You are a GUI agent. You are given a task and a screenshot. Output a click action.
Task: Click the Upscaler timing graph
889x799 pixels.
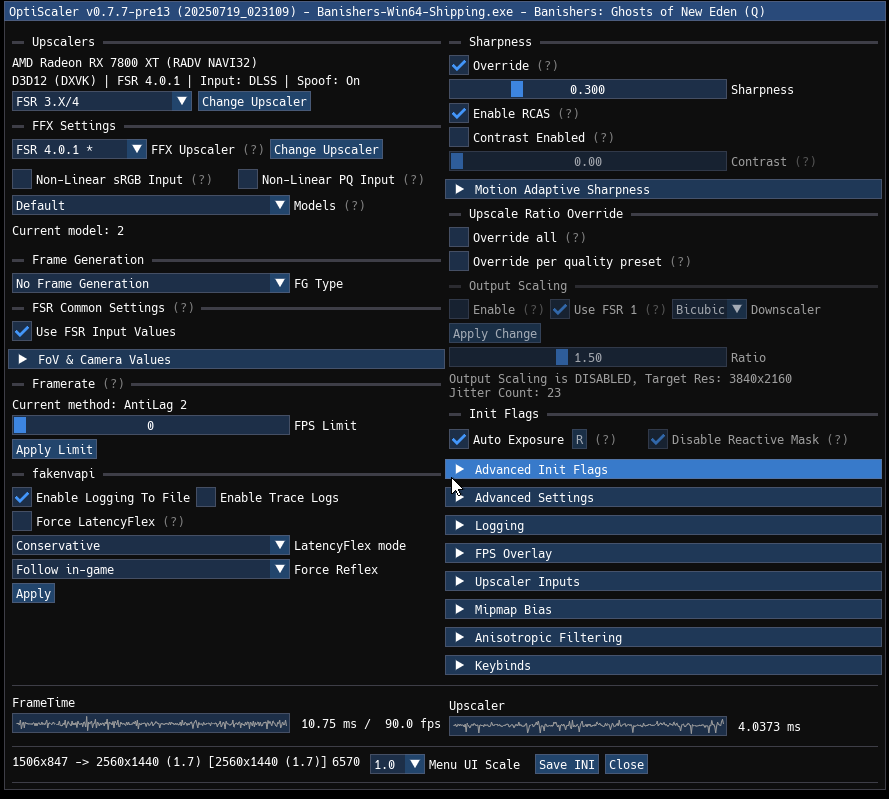(587, 726)
